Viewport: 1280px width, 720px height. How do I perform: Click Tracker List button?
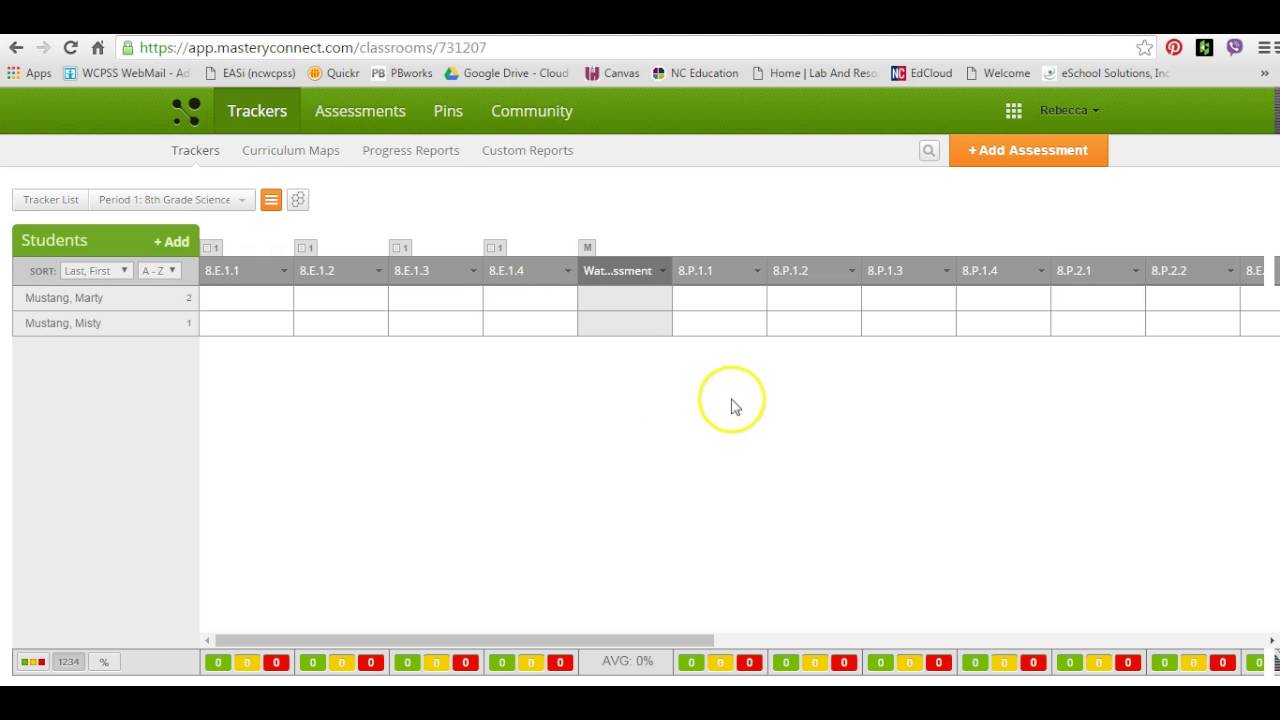(x=51, y=200)
